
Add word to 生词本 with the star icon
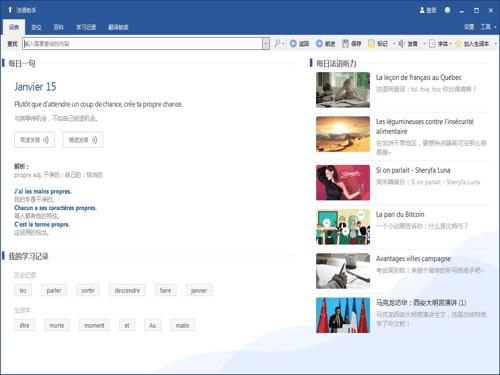[458, 44]
